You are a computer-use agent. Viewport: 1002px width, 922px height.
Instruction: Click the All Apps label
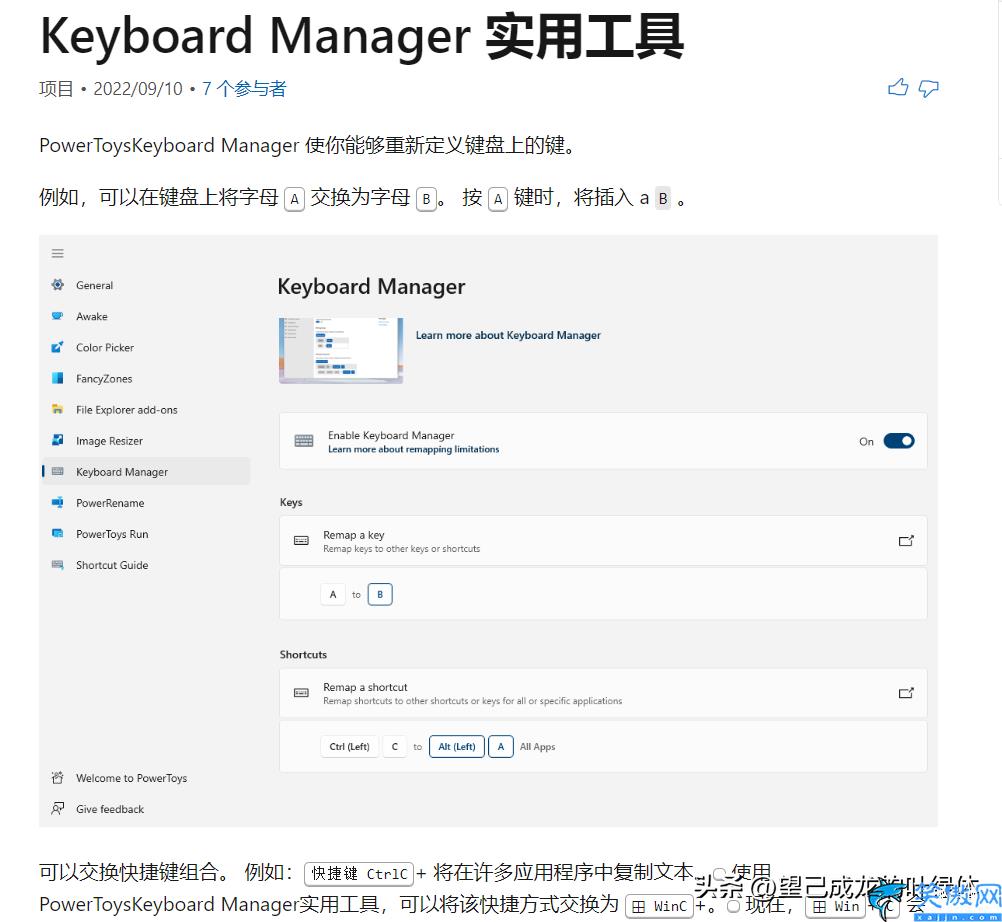coord(537,746)
